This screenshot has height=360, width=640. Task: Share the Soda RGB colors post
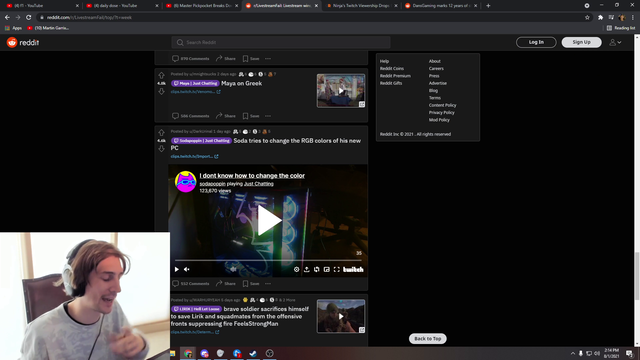pyautogui.click(x=226, y=284)
